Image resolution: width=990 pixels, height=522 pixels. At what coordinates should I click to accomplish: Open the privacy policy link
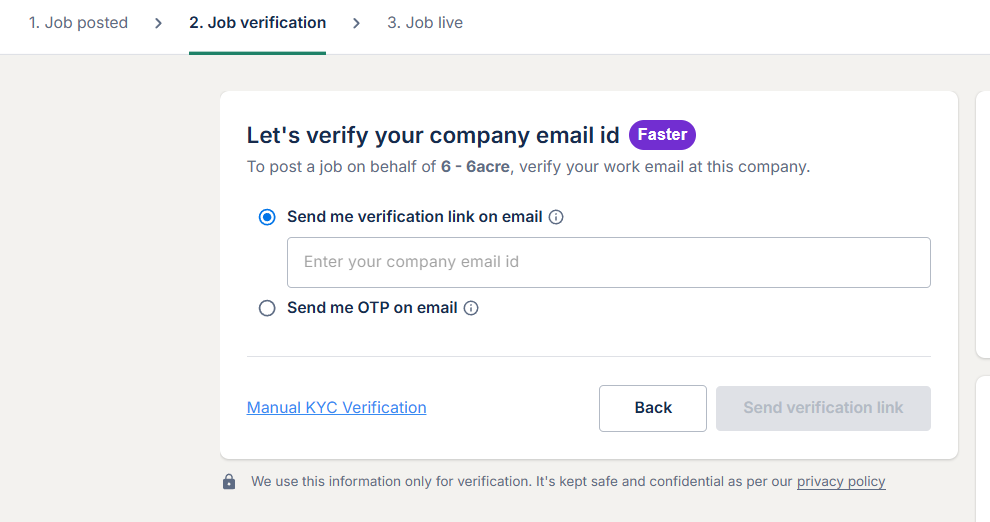pos(841,482)
